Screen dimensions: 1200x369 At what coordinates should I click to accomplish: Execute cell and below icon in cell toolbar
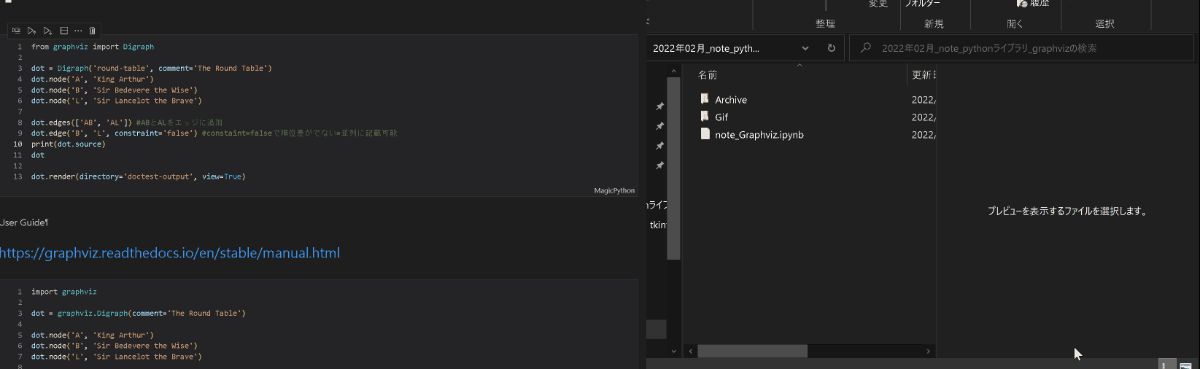pyautogui.click(x=48, y=31)
